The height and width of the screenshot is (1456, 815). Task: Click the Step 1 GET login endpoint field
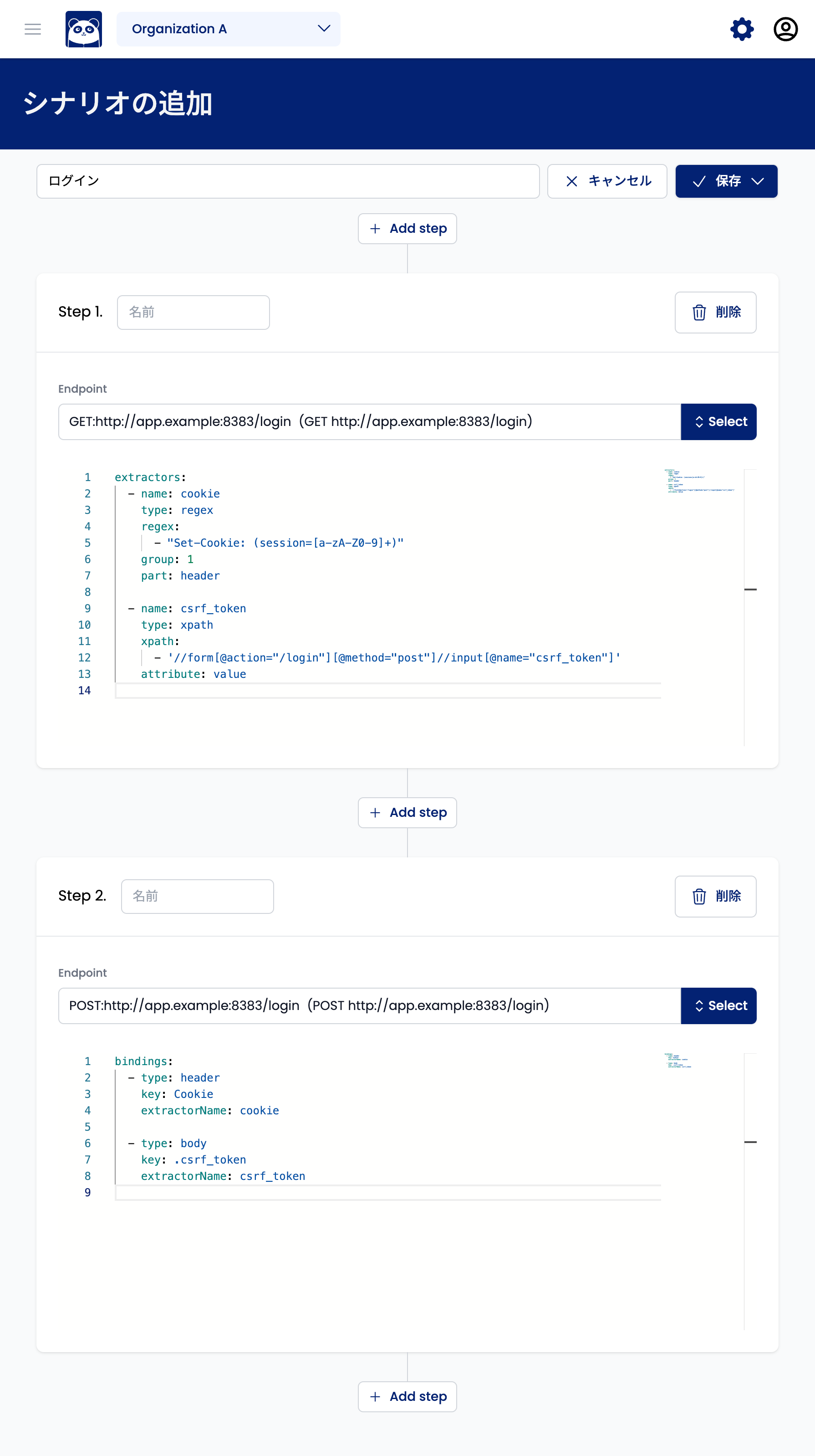point(369,422)
